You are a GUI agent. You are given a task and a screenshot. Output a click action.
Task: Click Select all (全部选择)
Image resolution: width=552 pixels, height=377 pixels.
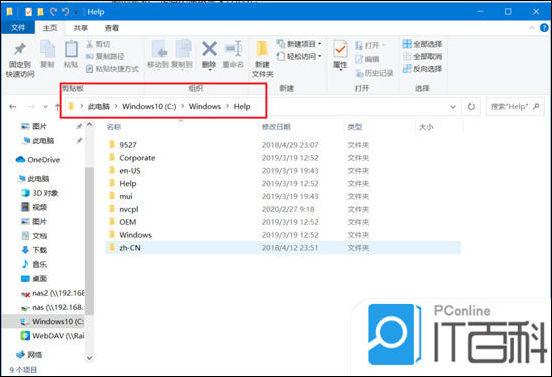coord(422,44)
